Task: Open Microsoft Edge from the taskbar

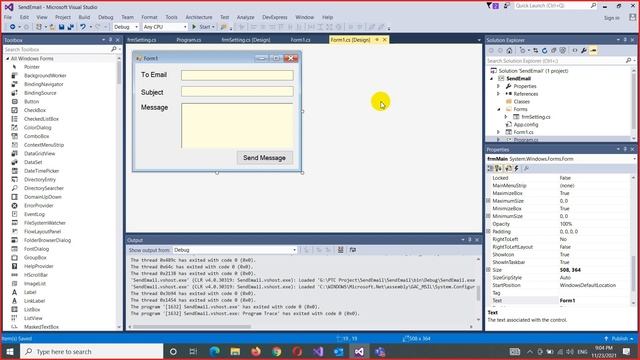Action: tap(215, 351)
